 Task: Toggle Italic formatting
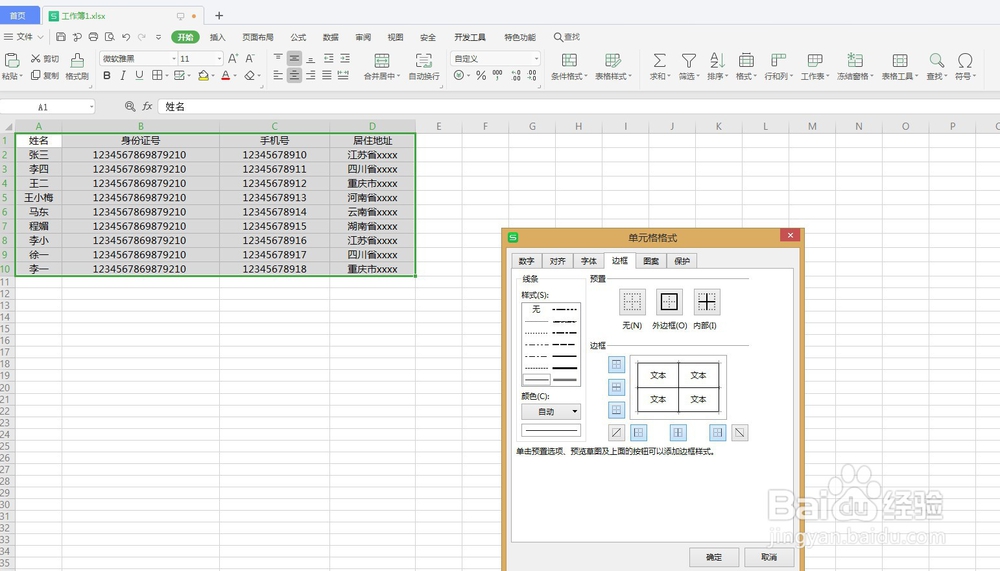[x=122, y=75]
